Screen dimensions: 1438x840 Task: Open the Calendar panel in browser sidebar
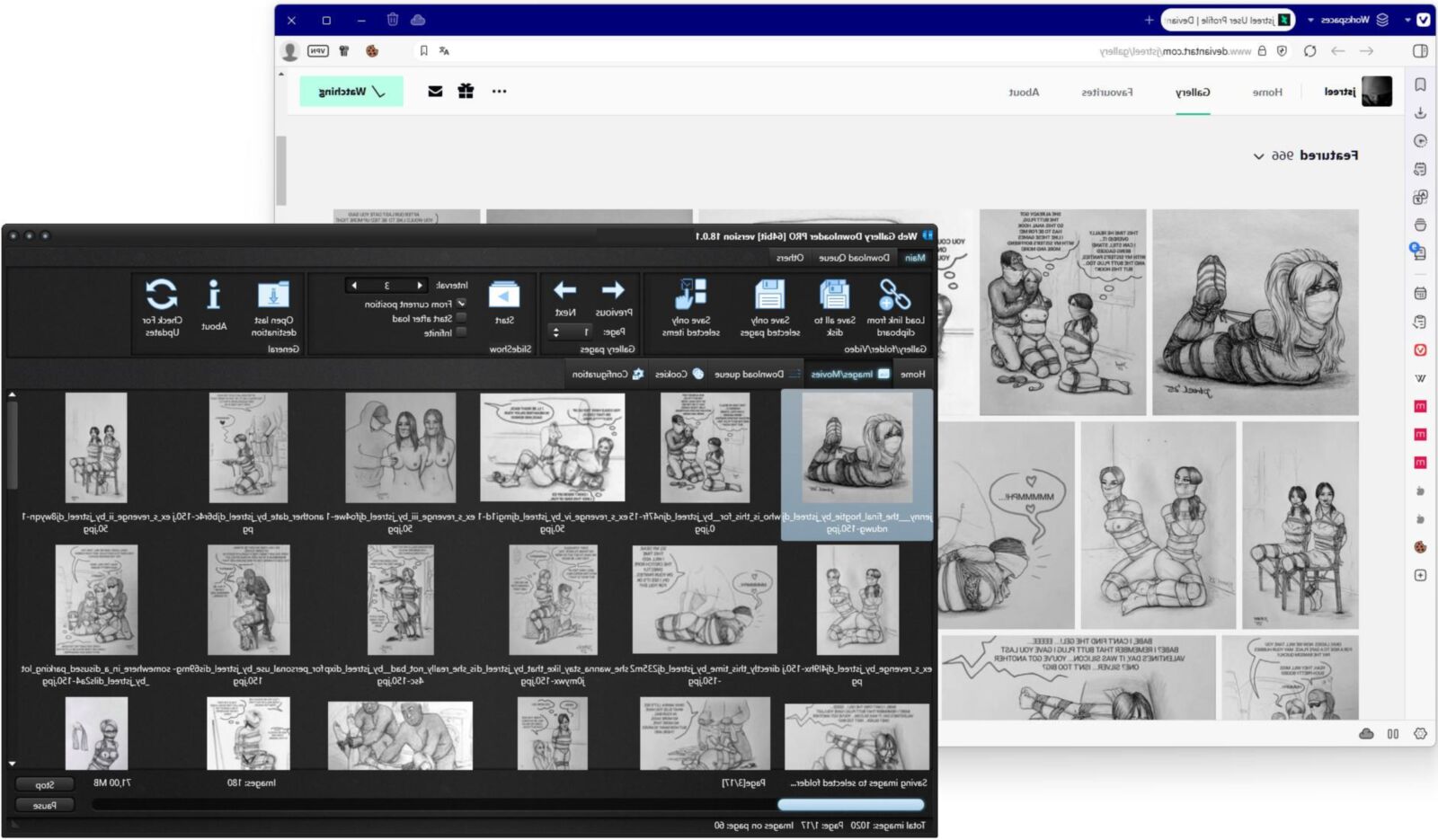click(1420, 293)
